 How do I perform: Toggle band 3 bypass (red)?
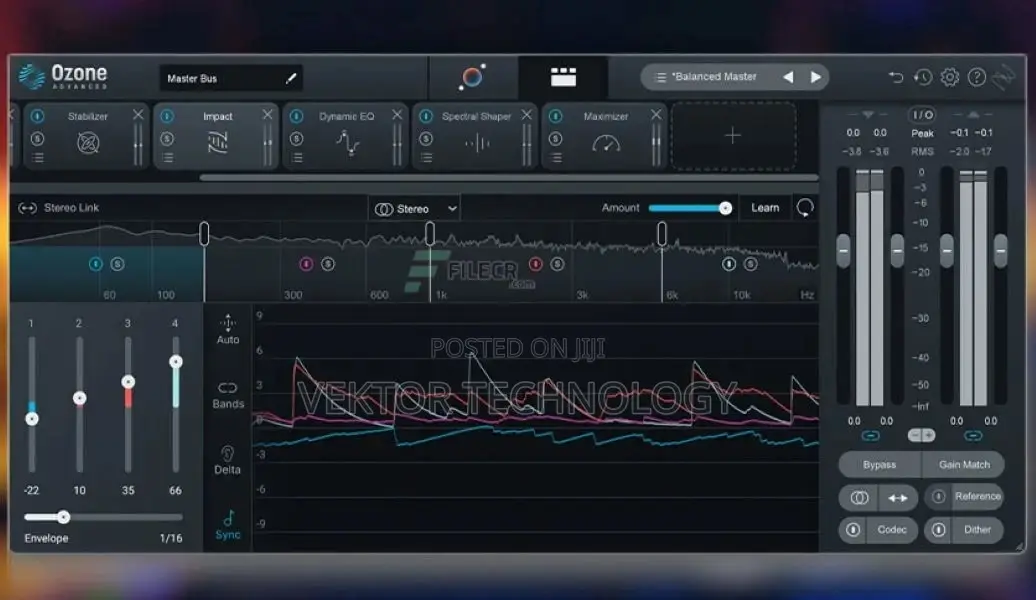tap(536, 264)
